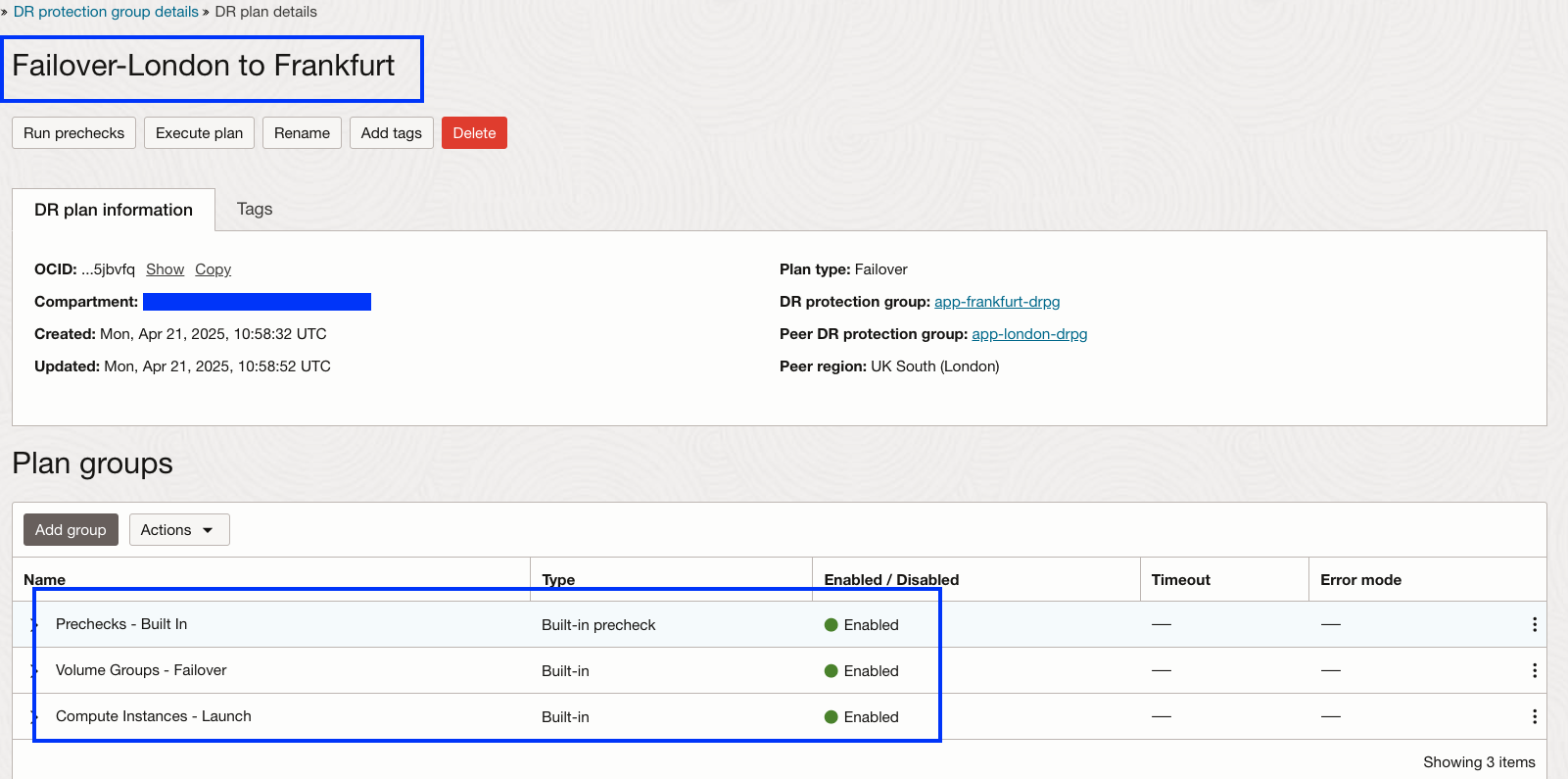This screenshot has width=1568, height=779.
Task: Click the Add group button
Action: [x=71, y=530]
